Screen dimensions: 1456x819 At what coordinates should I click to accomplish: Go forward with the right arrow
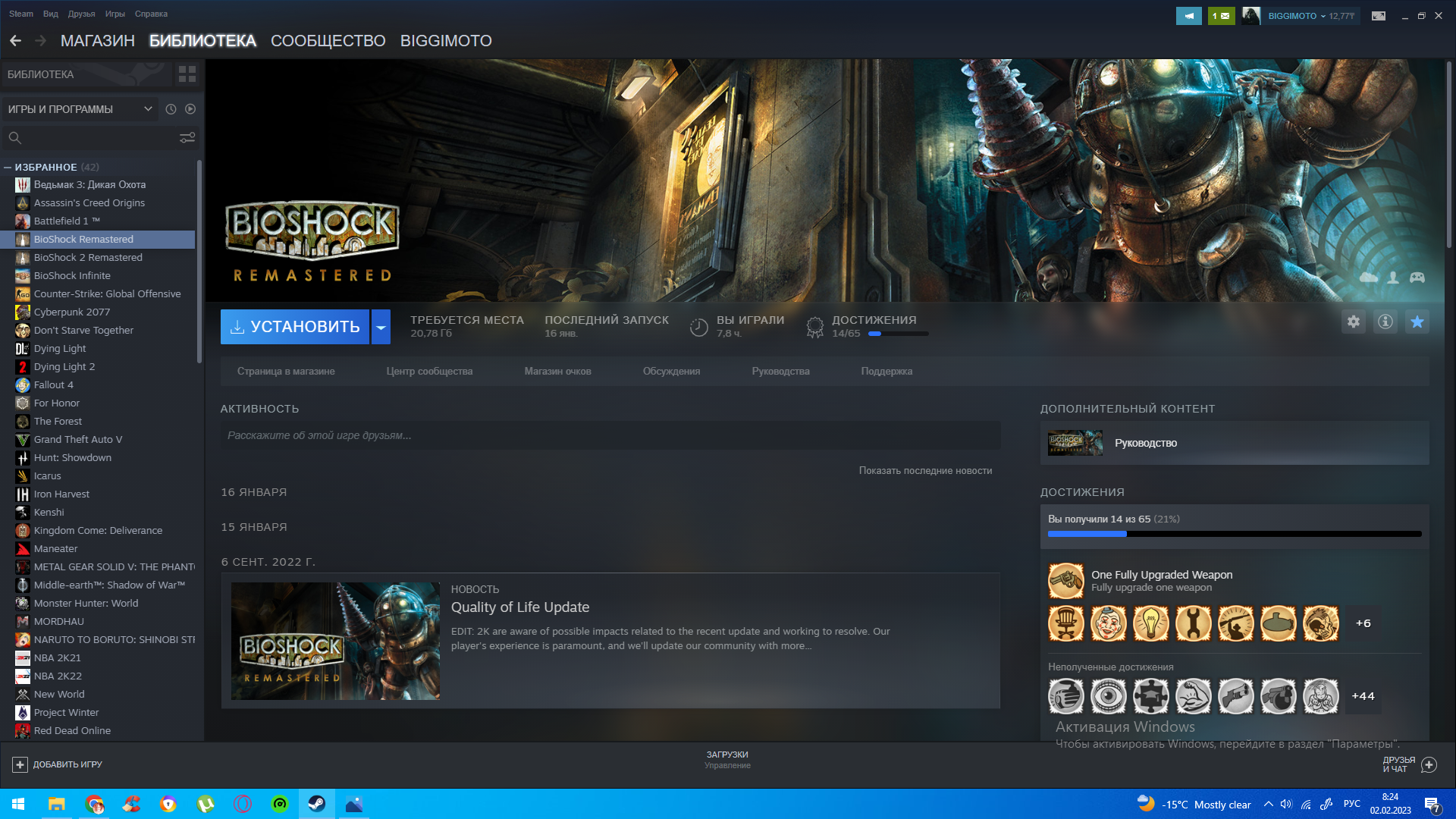tap(41, 41)
